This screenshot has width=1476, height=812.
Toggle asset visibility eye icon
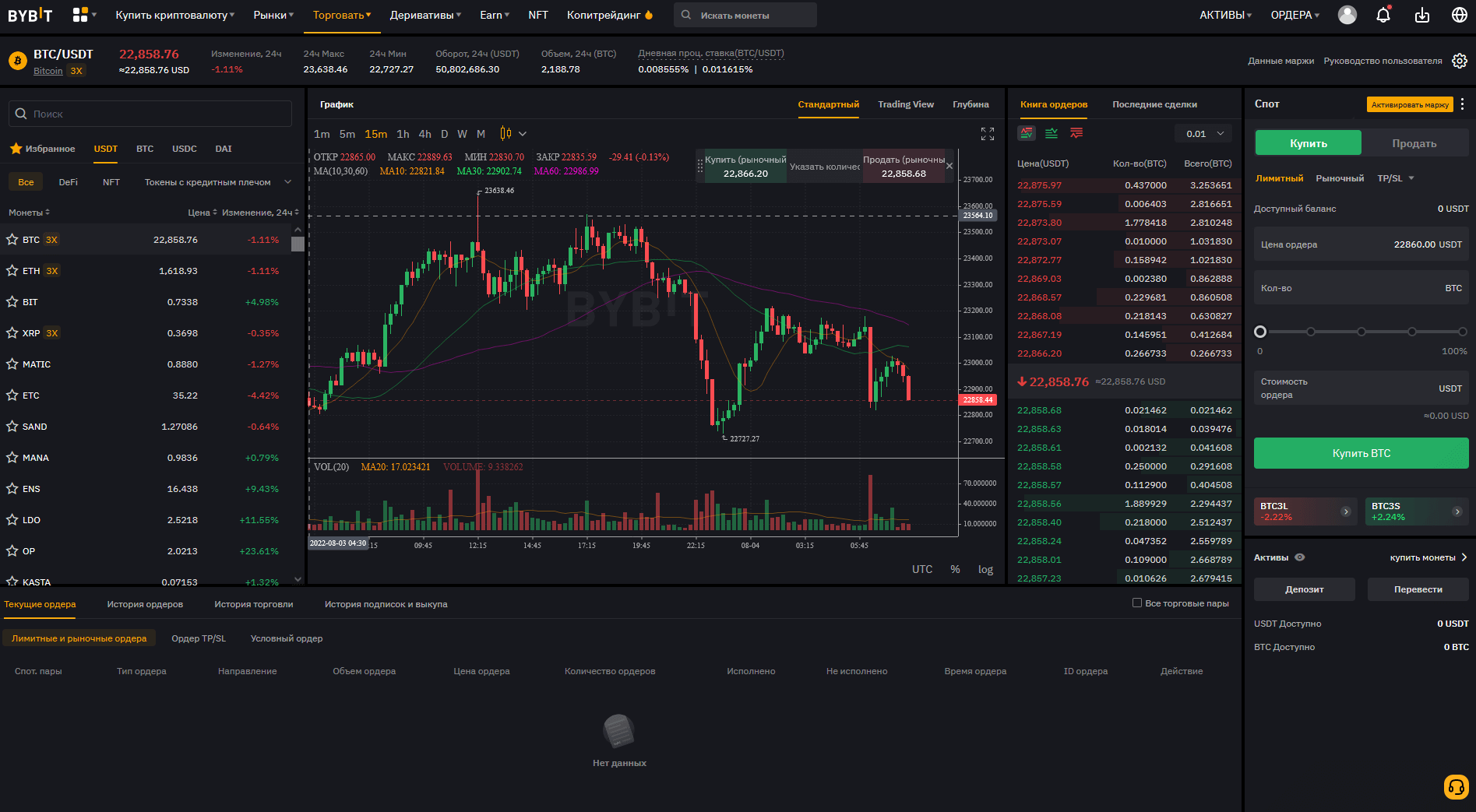[1300, 557]
